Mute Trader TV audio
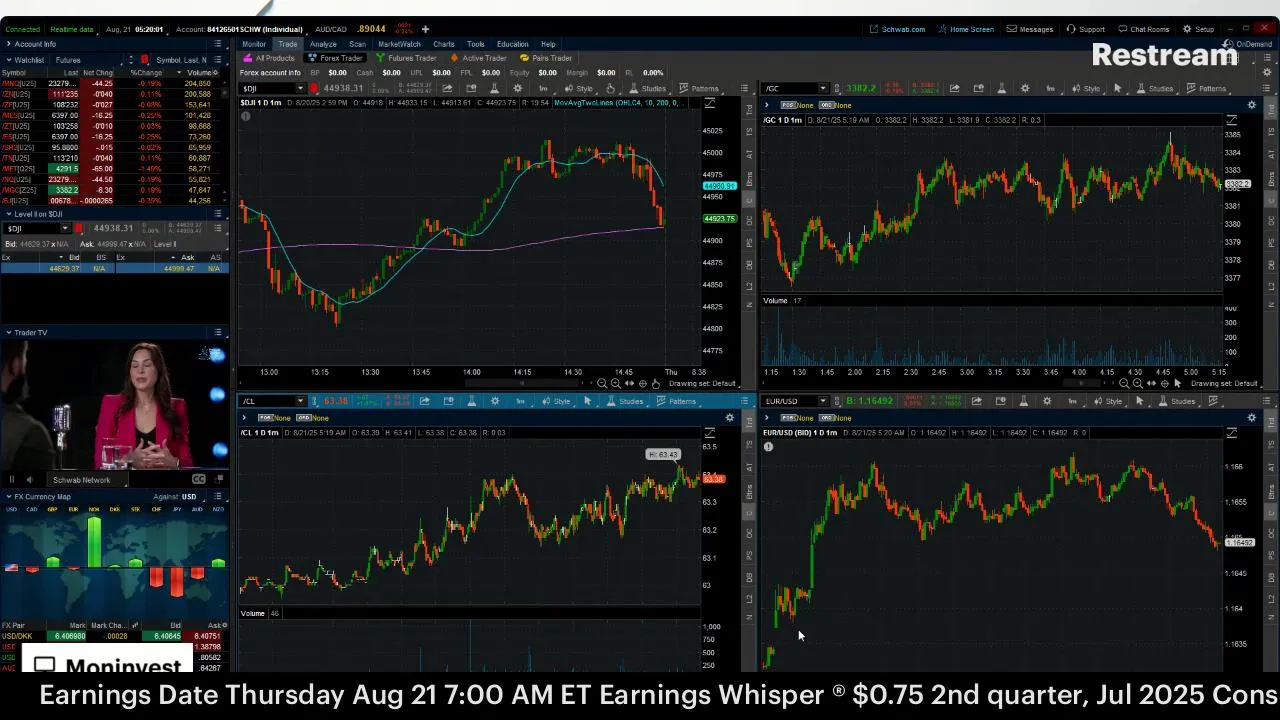1280x720 pixels. point(29,479)
